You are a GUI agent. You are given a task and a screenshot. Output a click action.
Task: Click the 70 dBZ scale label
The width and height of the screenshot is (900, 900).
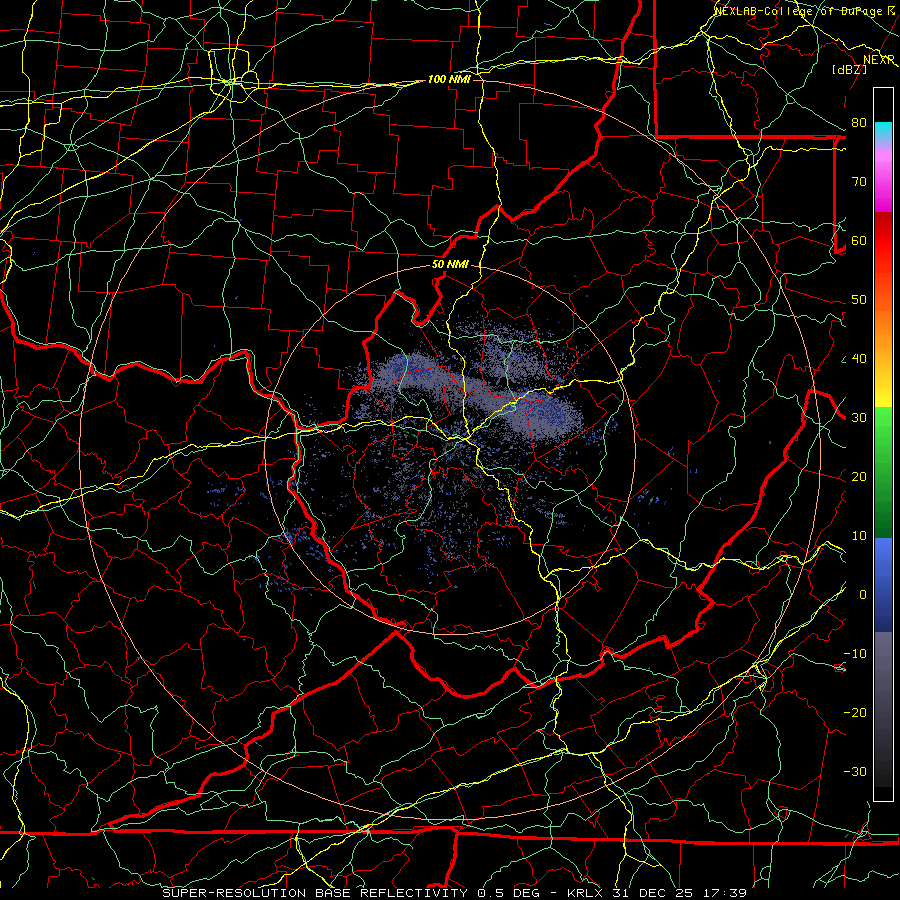click(859, 181)
